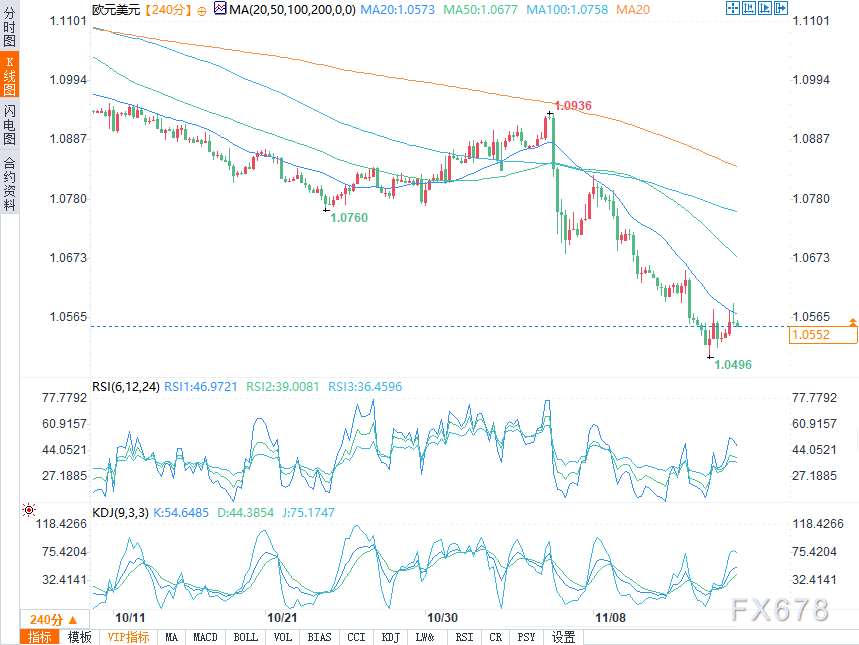Click the orange circle-plus icon beside 240分
This screenshot has height=645, width=859.
[x=202, y=11]
